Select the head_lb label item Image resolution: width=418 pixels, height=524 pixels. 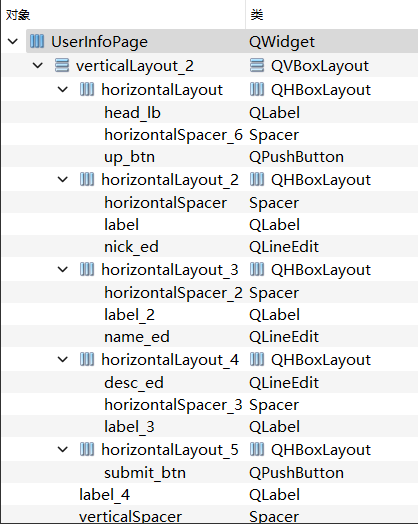click(x=132, y=113)
